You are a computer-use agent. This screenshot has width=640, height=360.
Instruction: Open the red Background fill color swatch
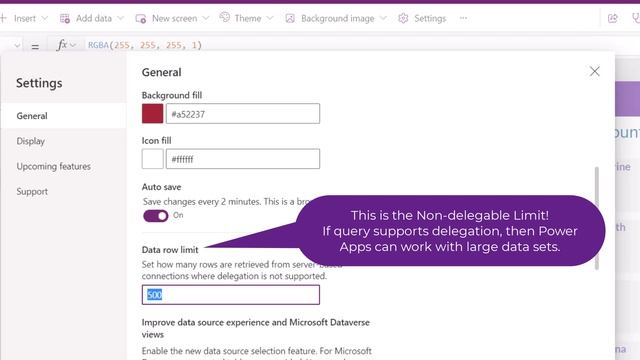[153, 113]
